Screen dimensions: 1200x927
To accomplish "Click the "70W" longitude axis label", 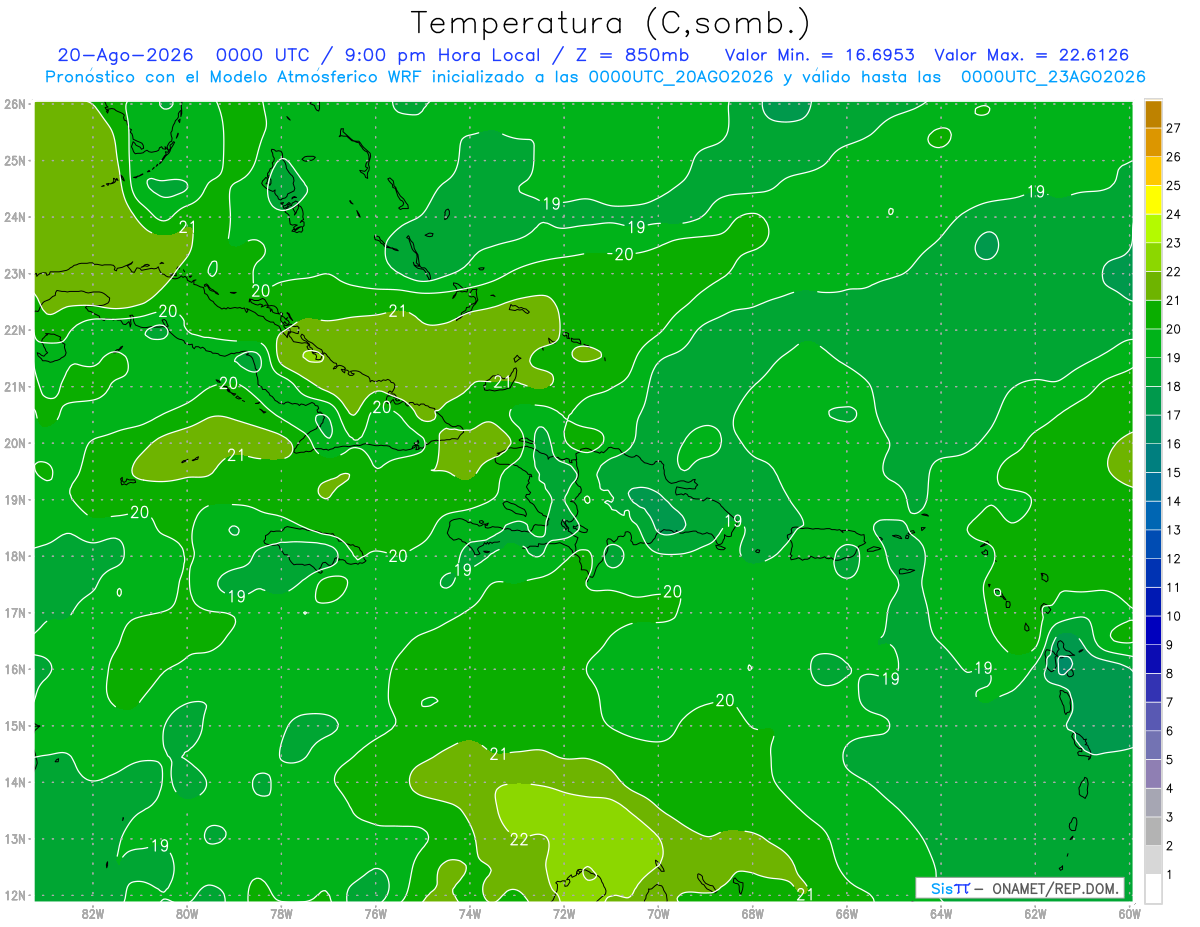I will (658, 913).
